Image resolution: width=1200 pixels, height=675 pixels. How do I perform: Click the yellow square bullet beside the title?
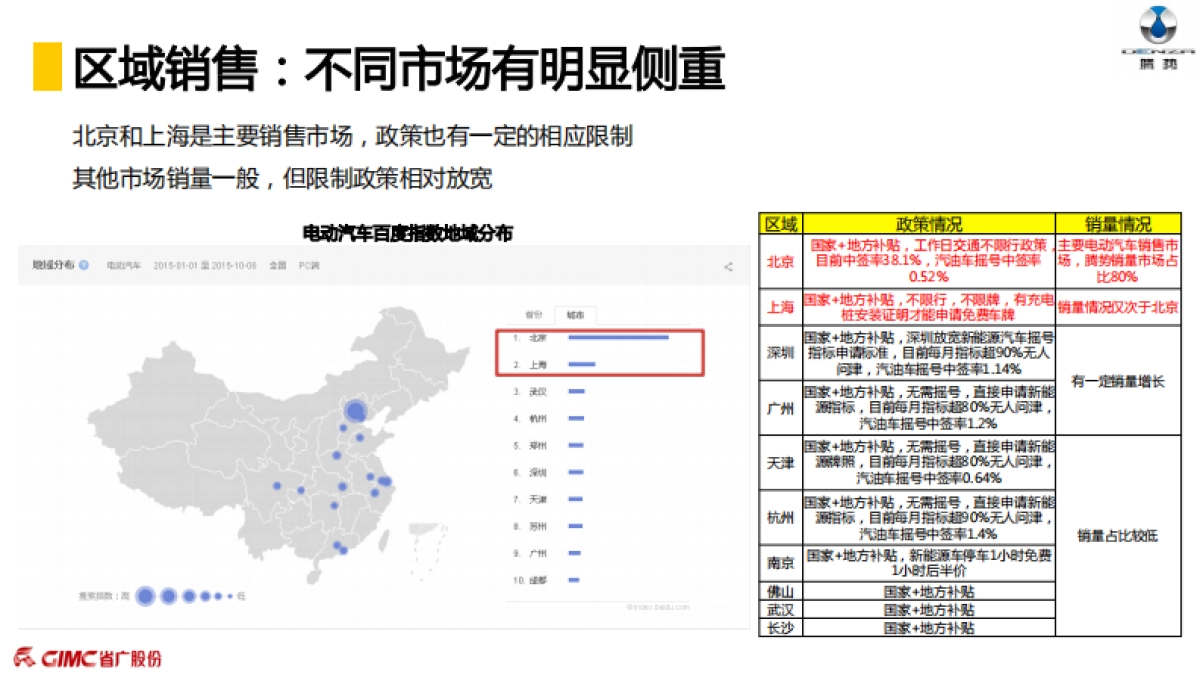click(45, 65)
